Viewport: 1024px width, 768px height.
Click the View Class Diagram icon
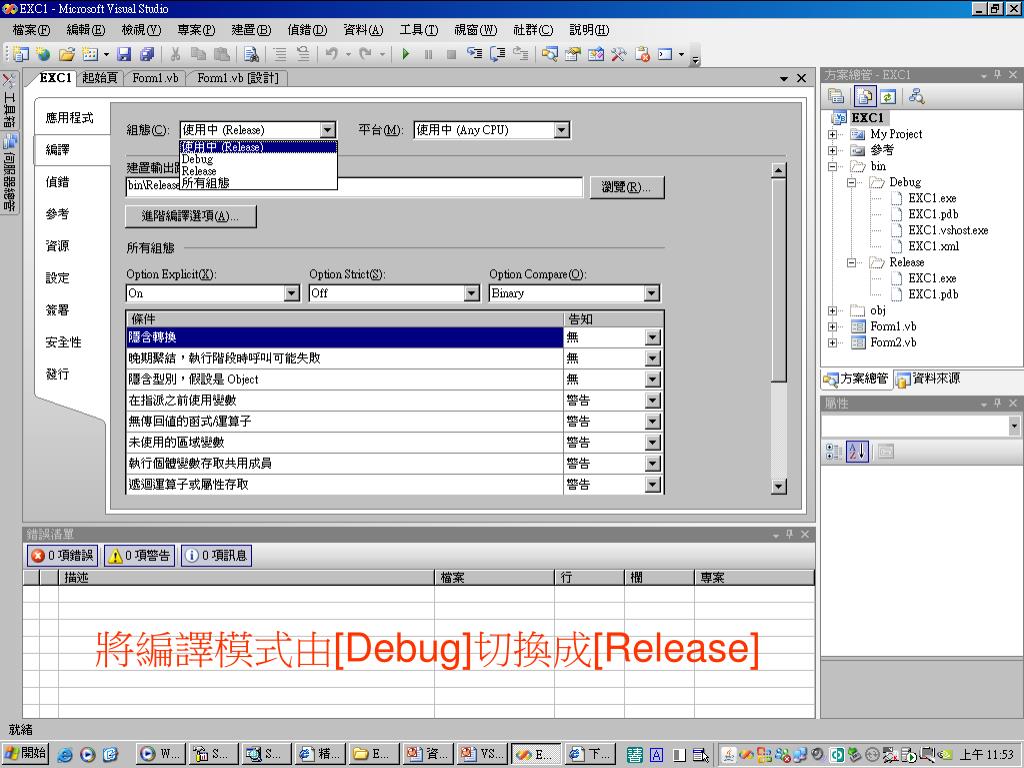(x=917, y=97)
